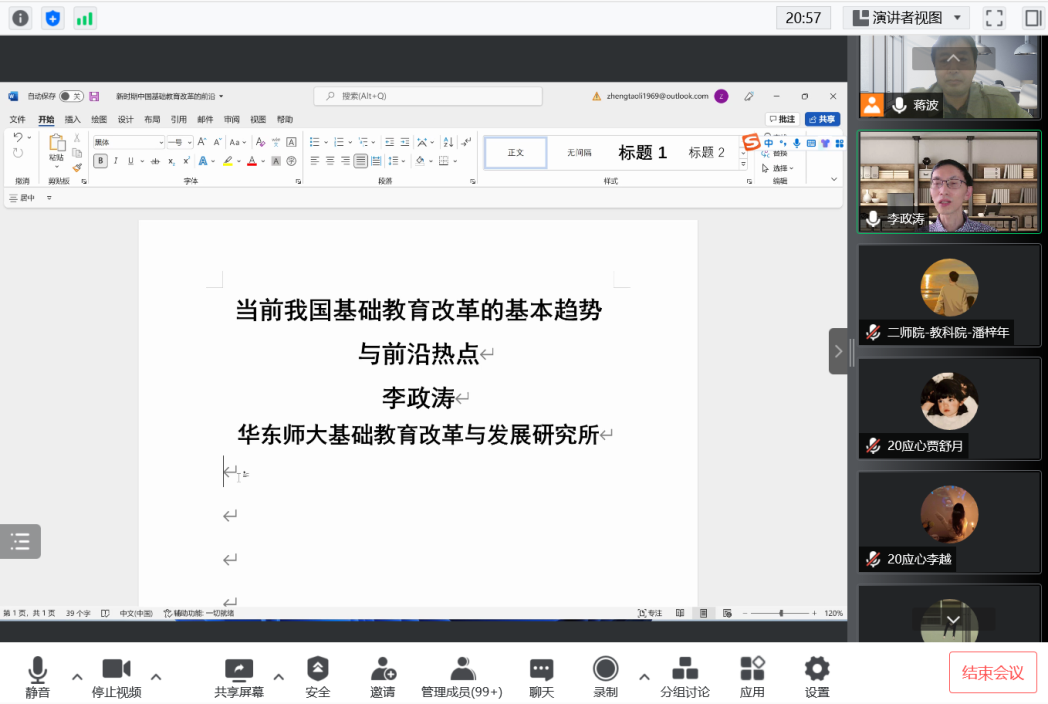
Task: Open the meeting info icon
Action: click(20, 18)
